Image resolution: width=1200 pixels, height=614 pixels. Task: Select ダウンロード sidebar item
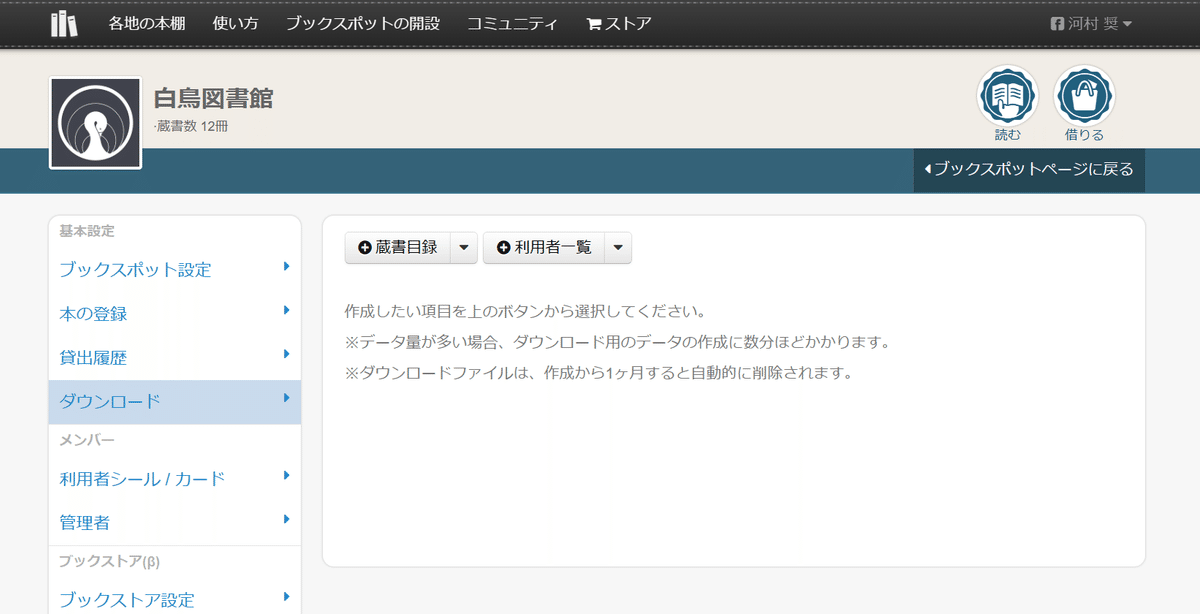(175, 401)
